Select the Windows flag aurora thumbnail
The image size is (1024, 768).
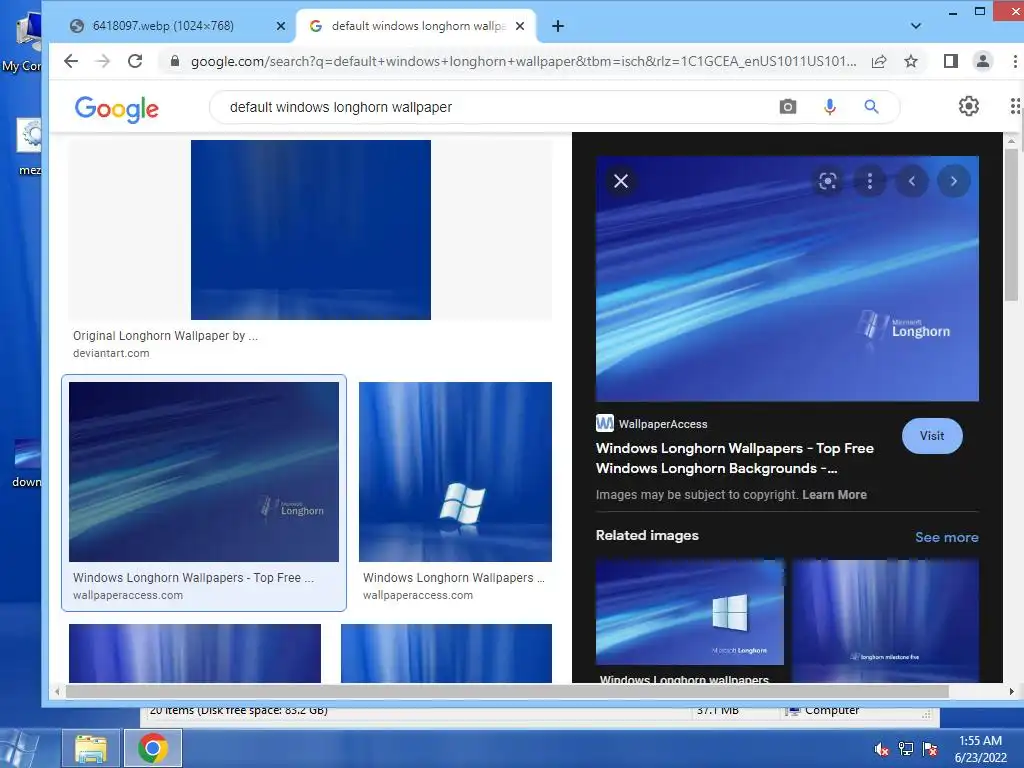point(455,472)
